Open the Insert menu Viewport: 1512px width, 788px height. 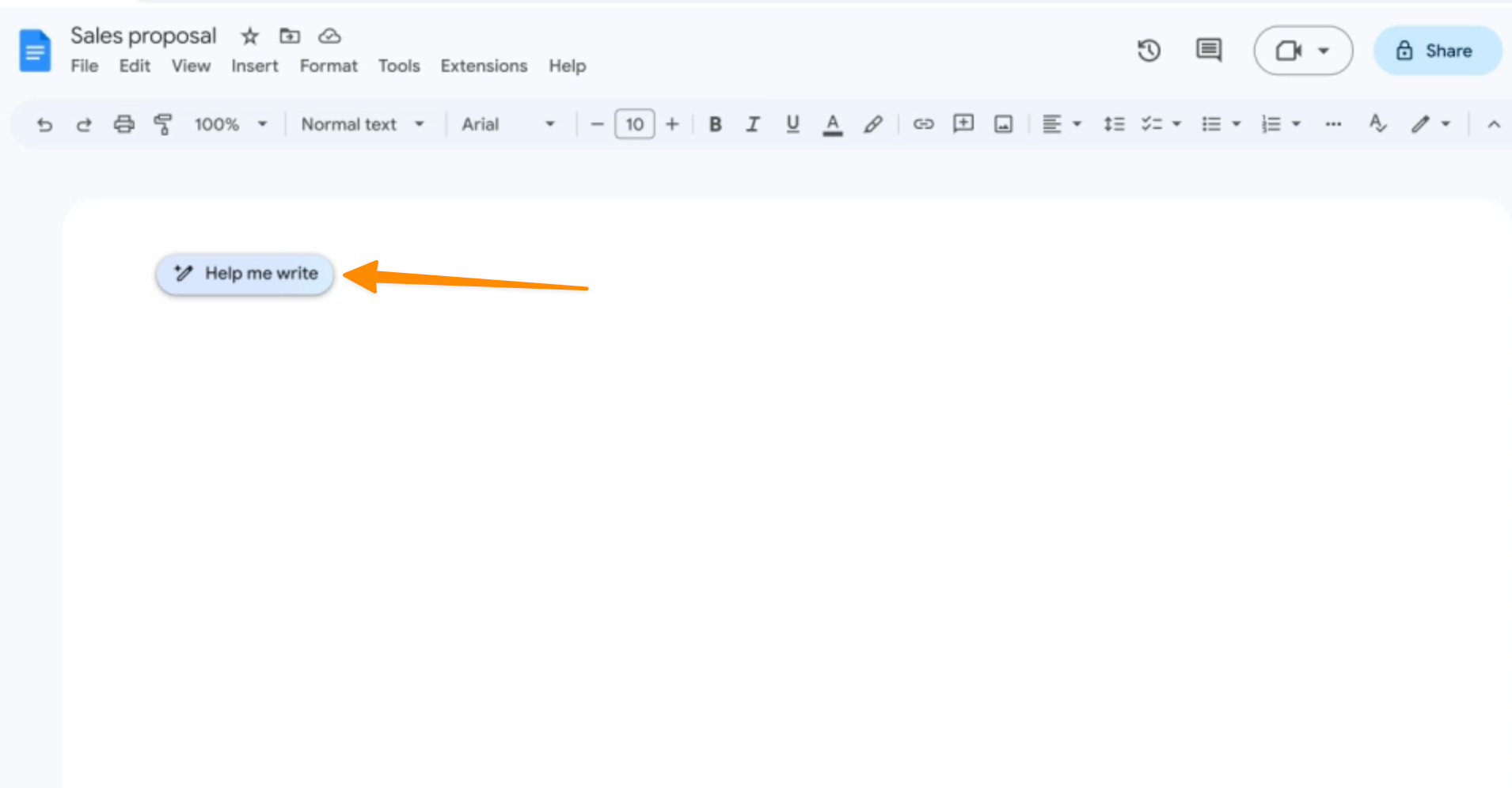click(x=254, y=66)
